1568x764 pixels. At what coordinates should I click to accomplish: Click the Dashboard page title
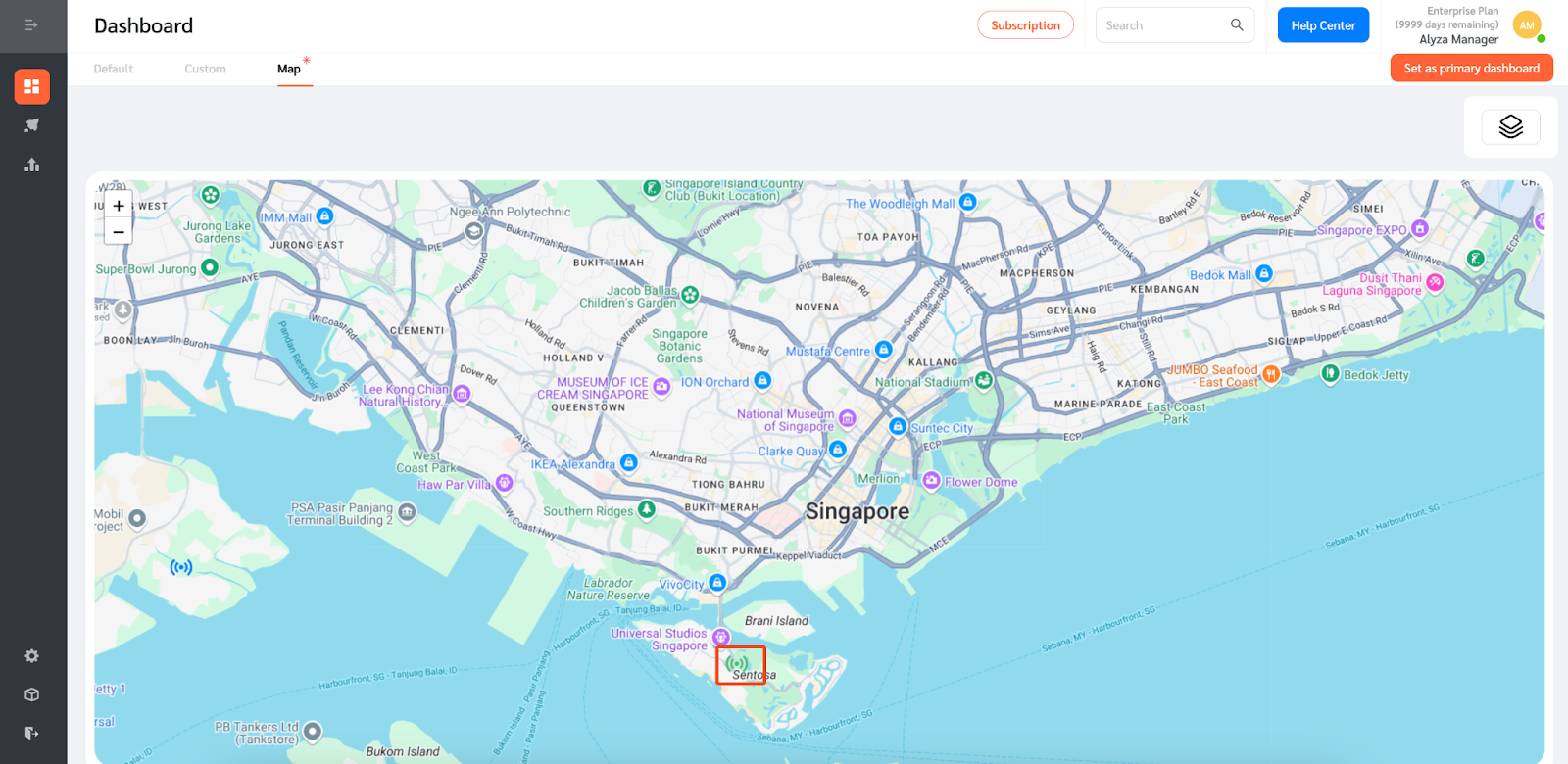[144, 25]
